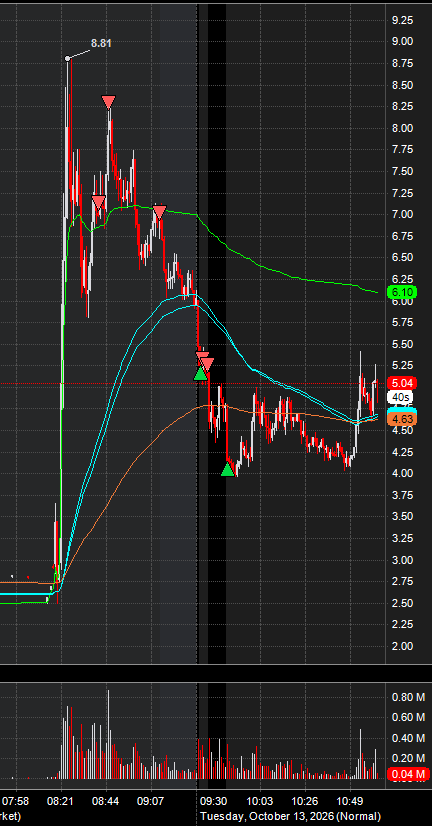
Task: Select the red 5.04 last price tag
Action: 402,383
